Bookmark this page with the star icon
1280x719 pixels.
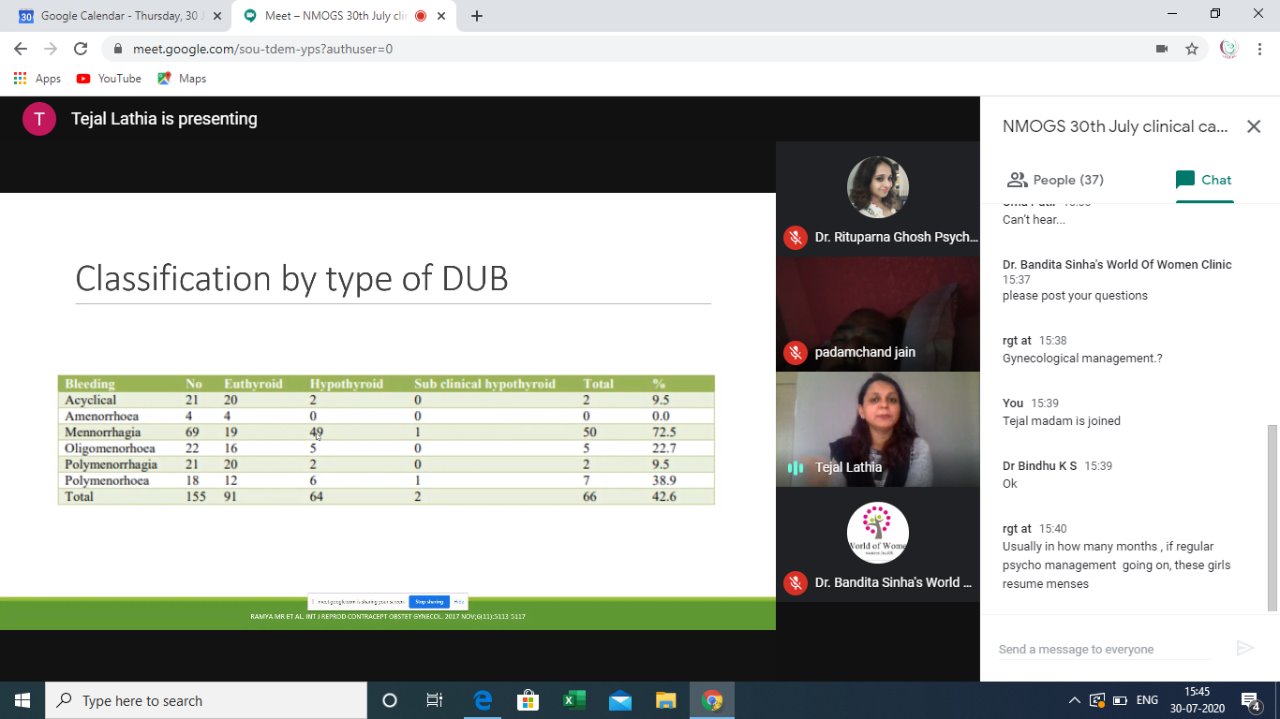coord(1192,48)
